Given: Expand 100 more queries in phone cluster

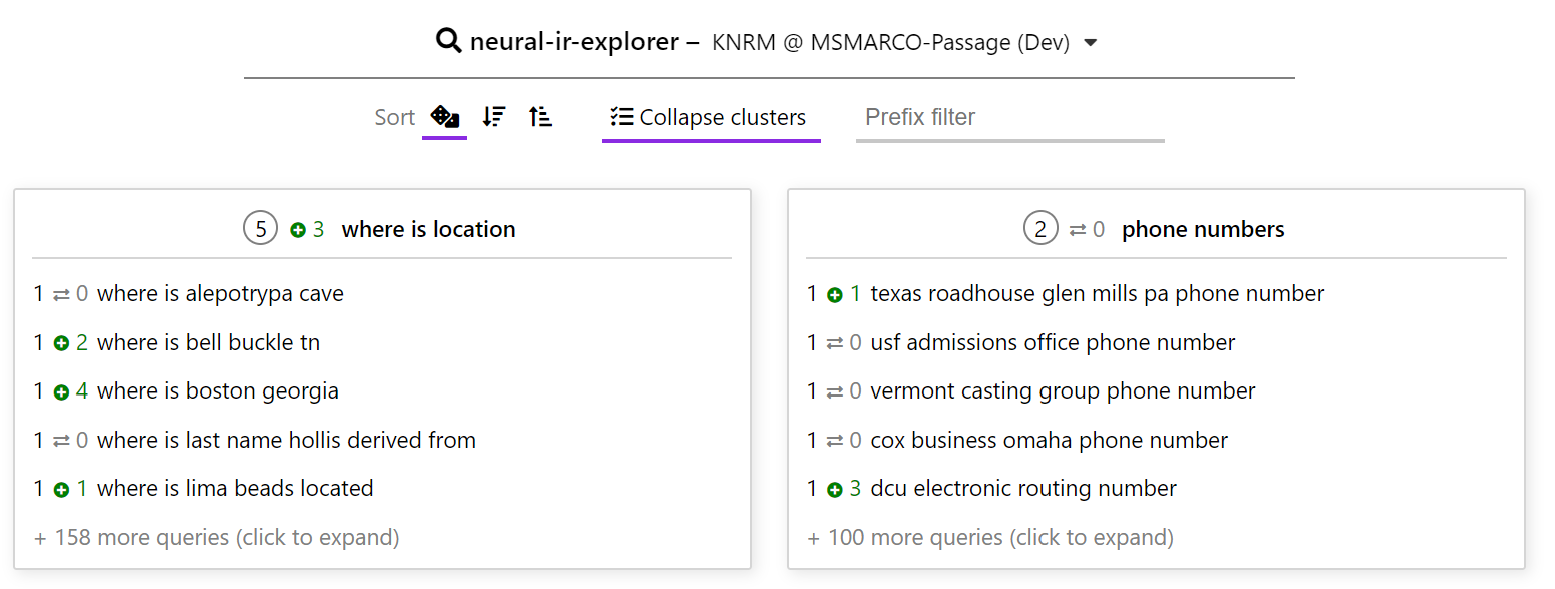Looking at the screenshot, I should [991, 538].
